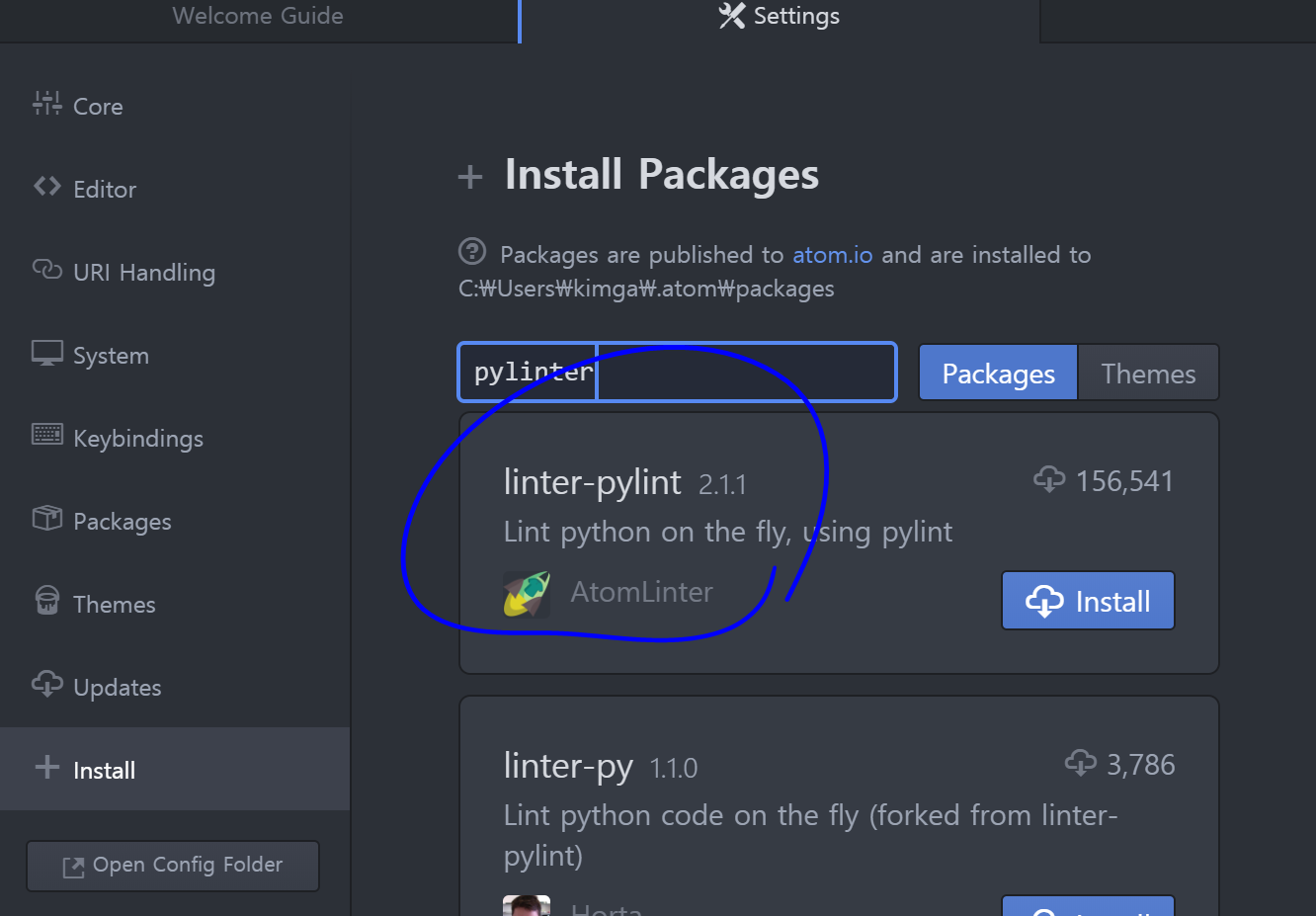Click the AtomLinter author avatar
Screen dimensions: 1316x916
click(x=527, y=594)
